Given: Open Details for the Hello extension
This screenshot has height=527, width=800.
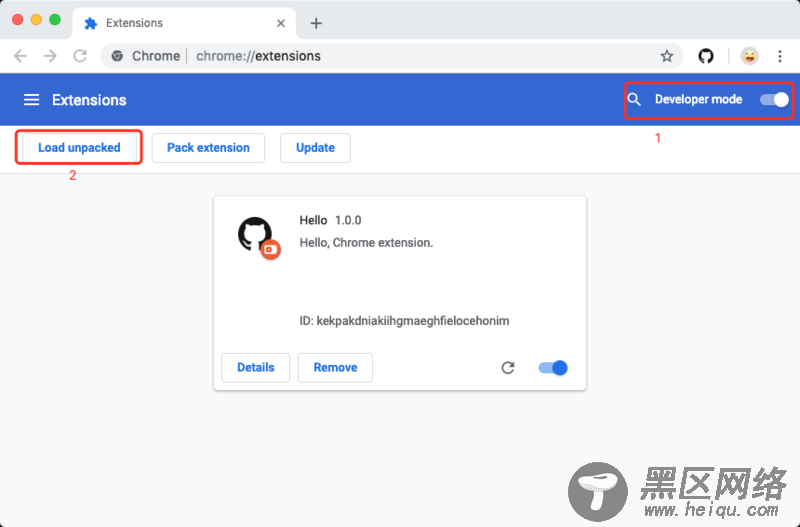Looking at the screenshot, I should click(256, 367).
